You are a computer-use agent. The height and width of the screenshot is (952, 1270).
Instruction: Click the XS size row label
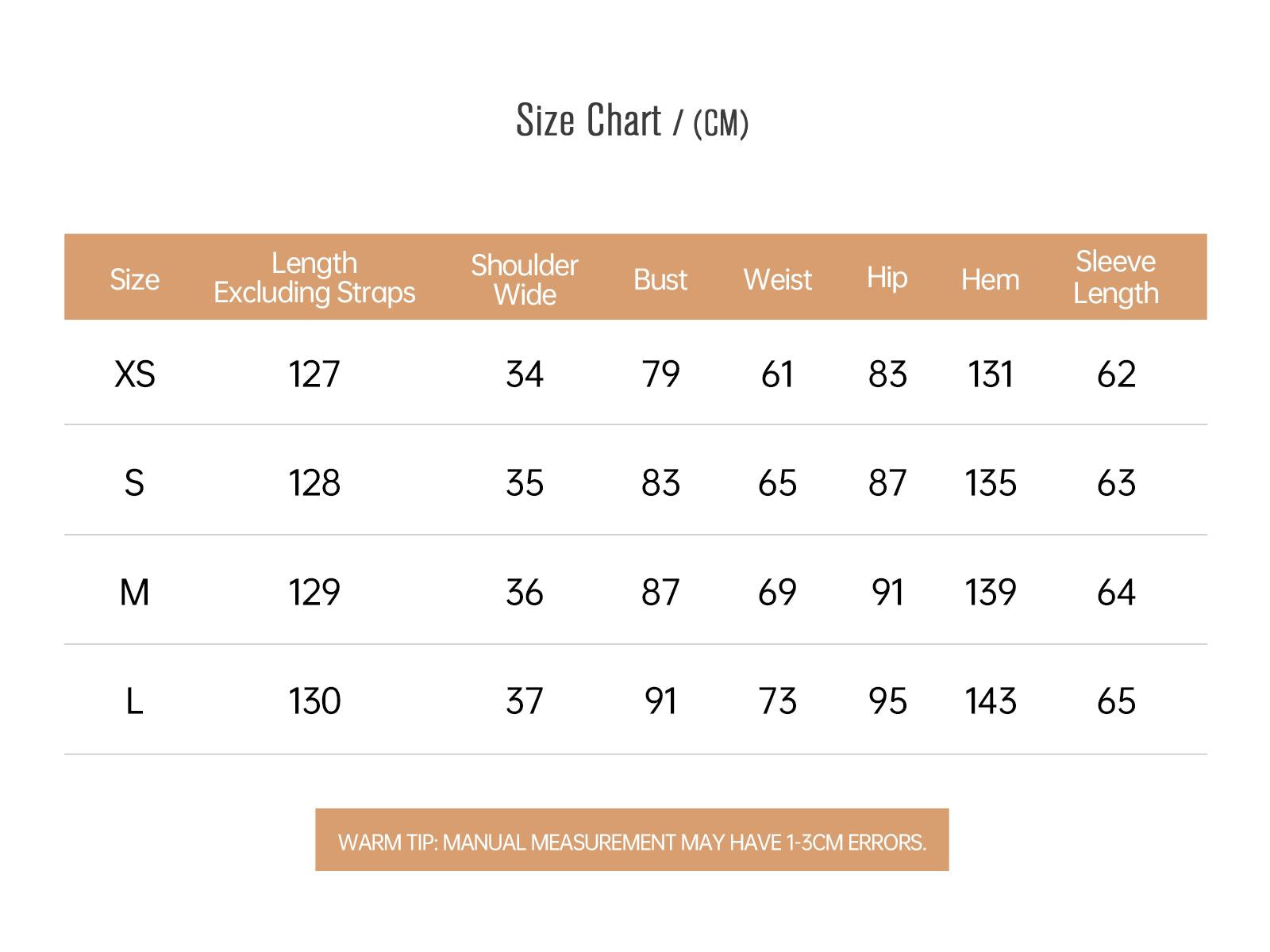tap(134, 374)
